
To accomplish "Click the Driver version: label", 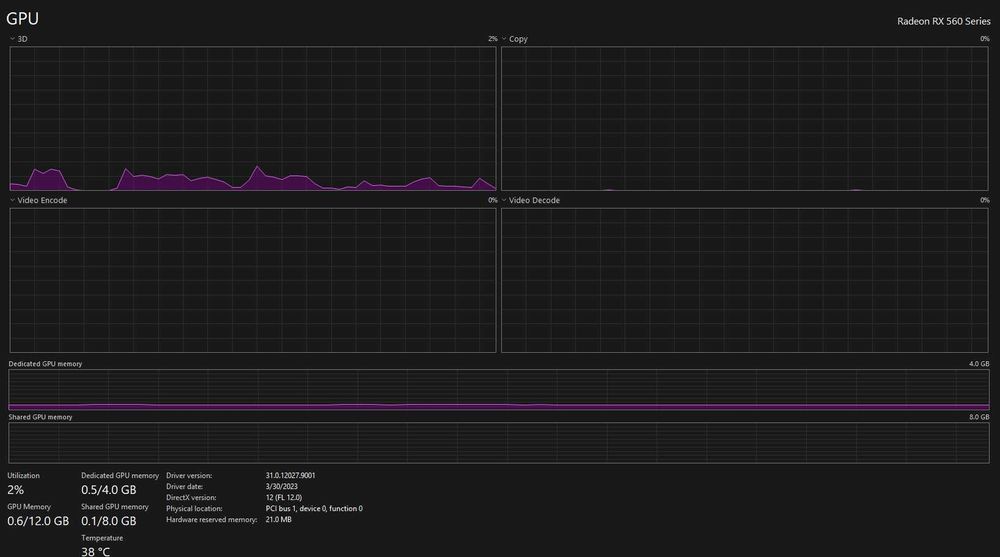I will 189,475.
